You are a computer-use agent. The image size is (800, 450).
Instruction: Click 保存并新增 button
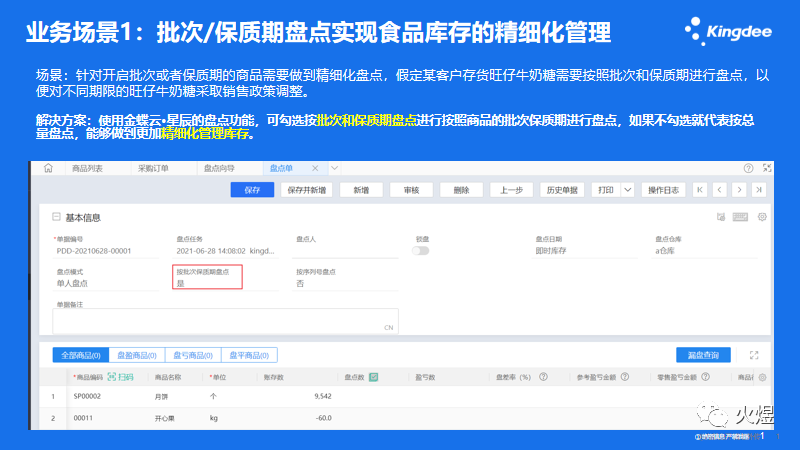point(307,190)
